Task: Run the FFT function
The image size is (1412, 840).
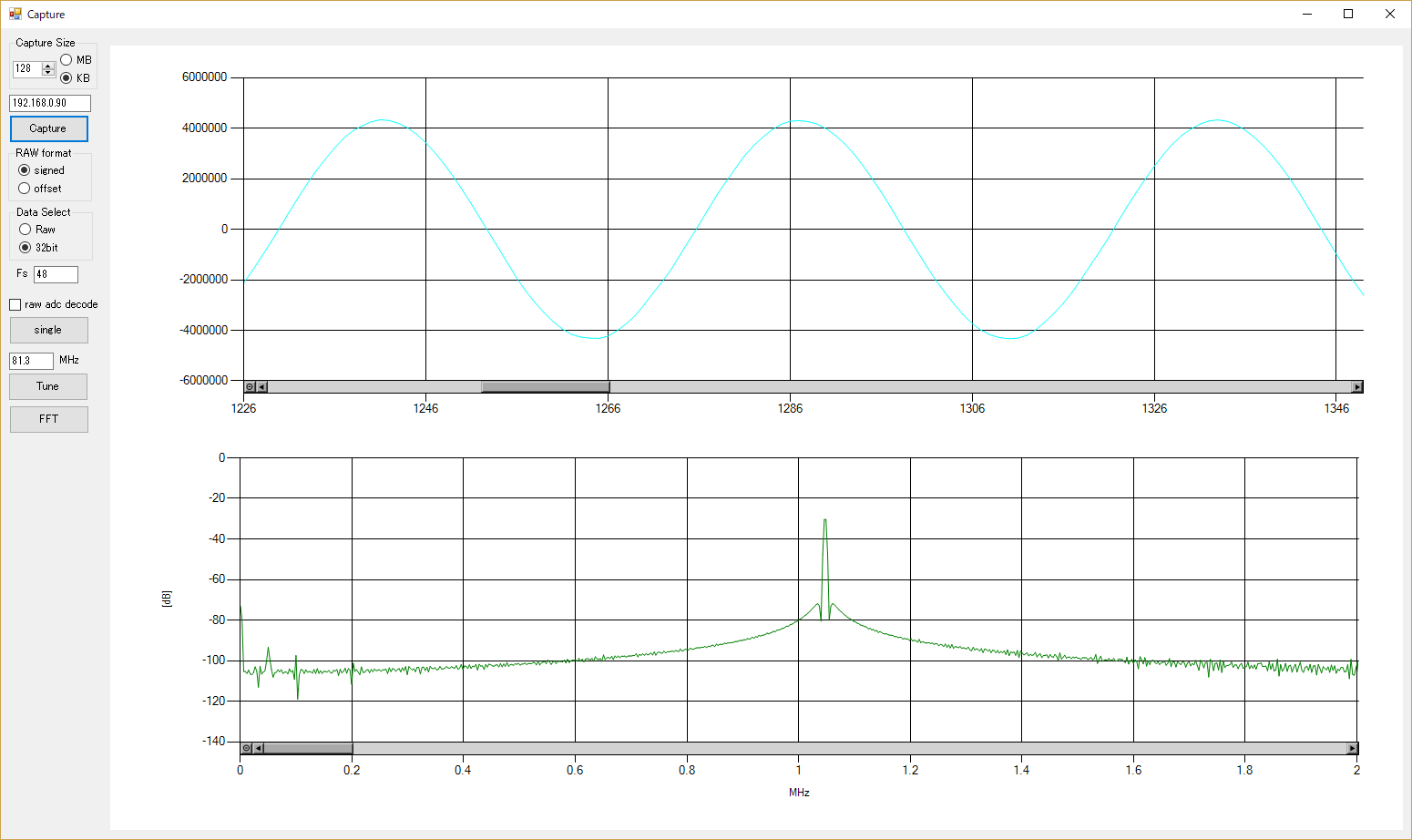Action: [x=48, y=418]
